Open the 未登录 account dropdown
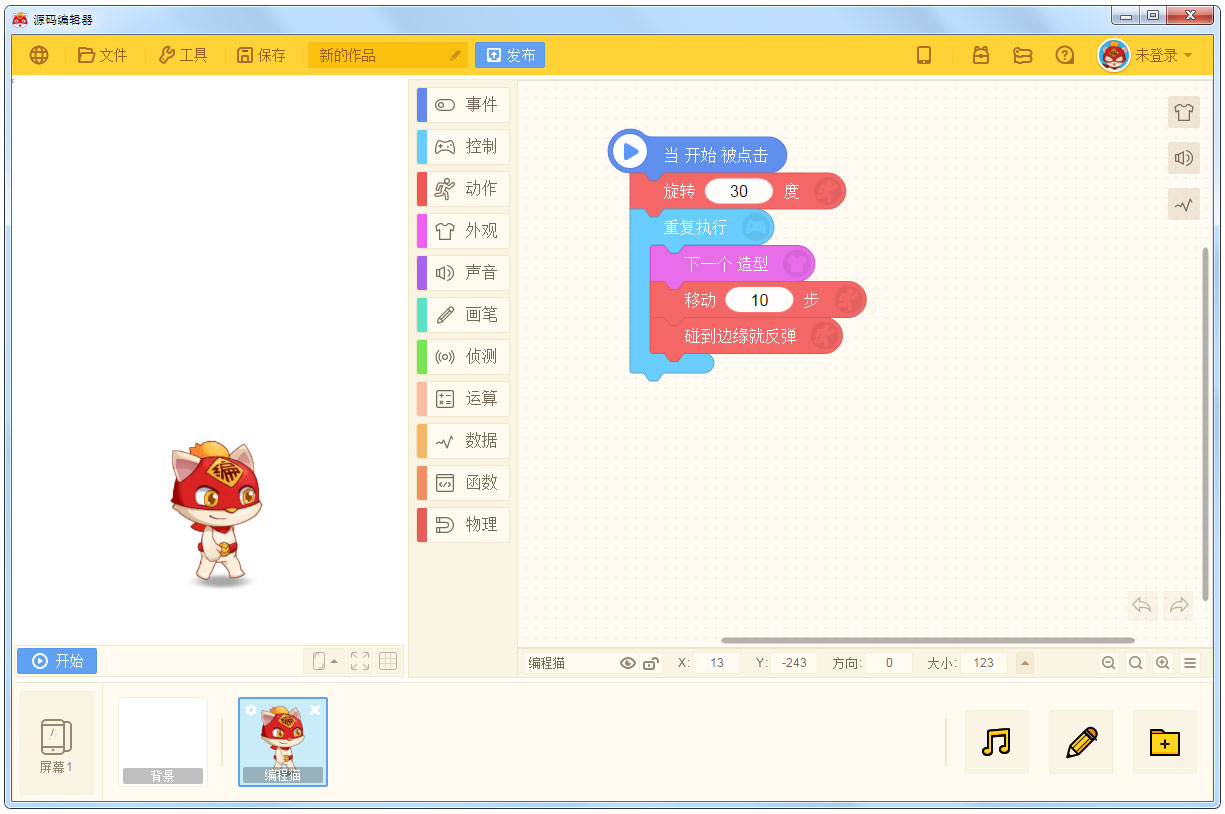 click(1164, 55)
